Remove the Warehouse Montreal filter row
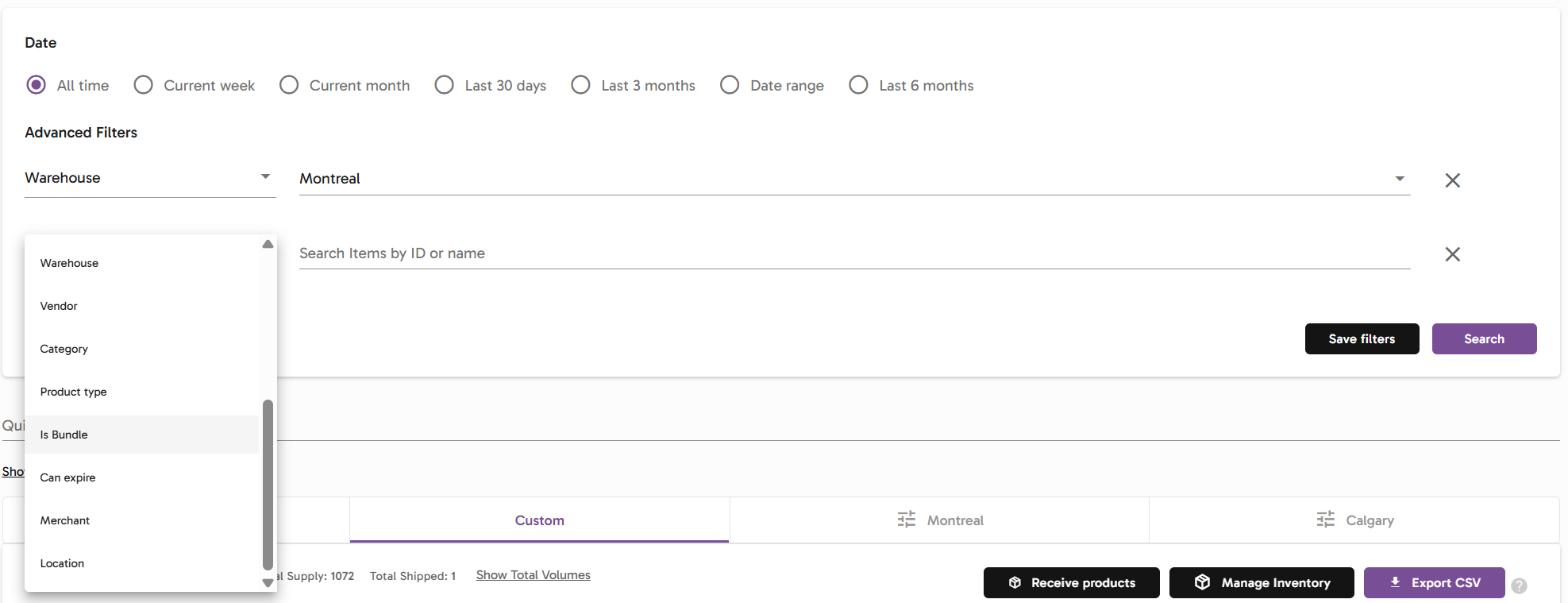This screenshot has height=603, width=1568. [x=1452, y=180]
